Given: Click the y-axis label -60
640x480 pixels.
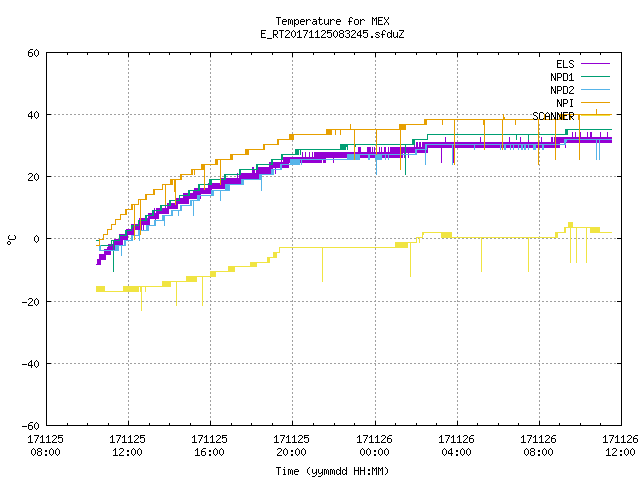Looking at the screenshot, I should point(31,426).
